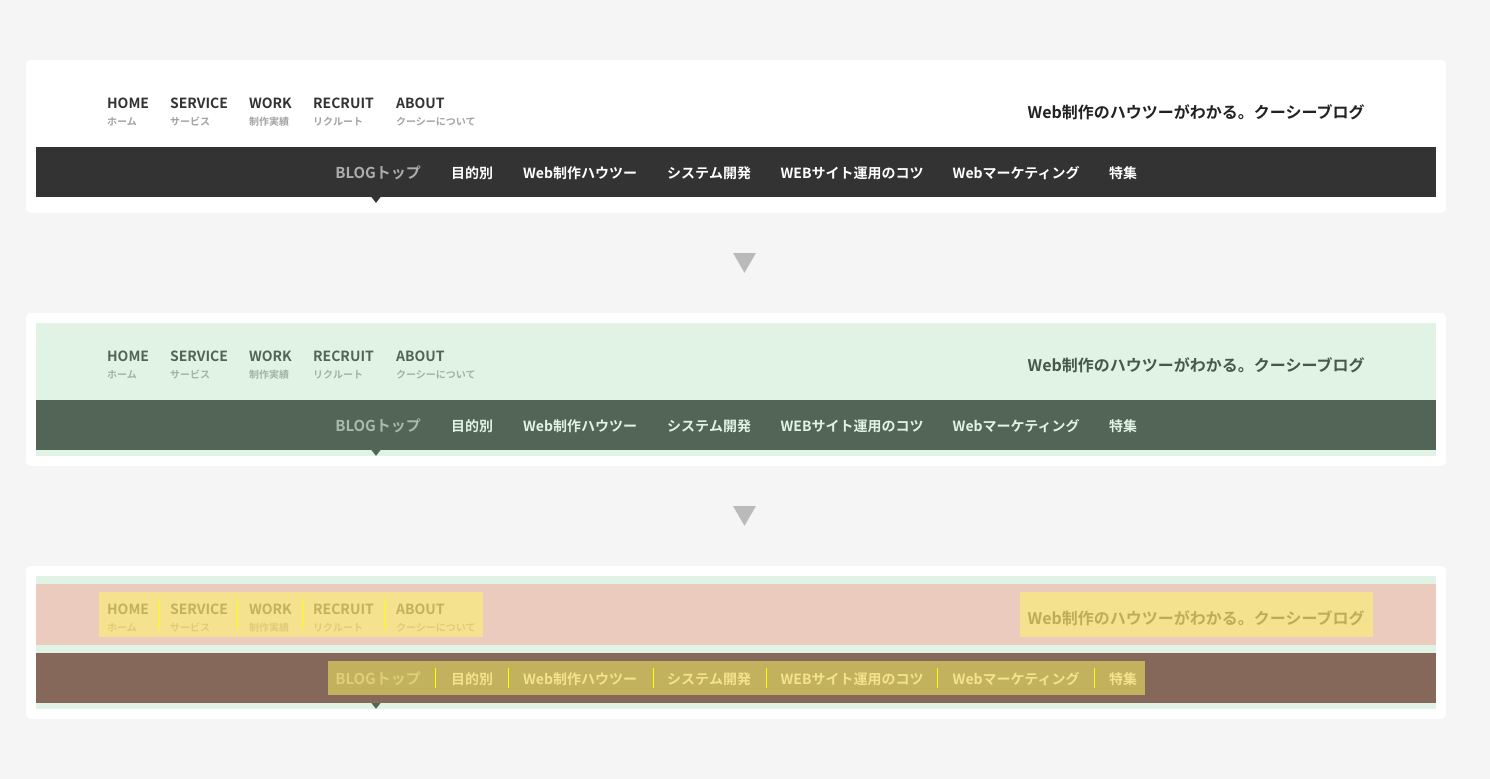
Task: Click the blog title in the green-tinted header
Action: pos(1196,365)
